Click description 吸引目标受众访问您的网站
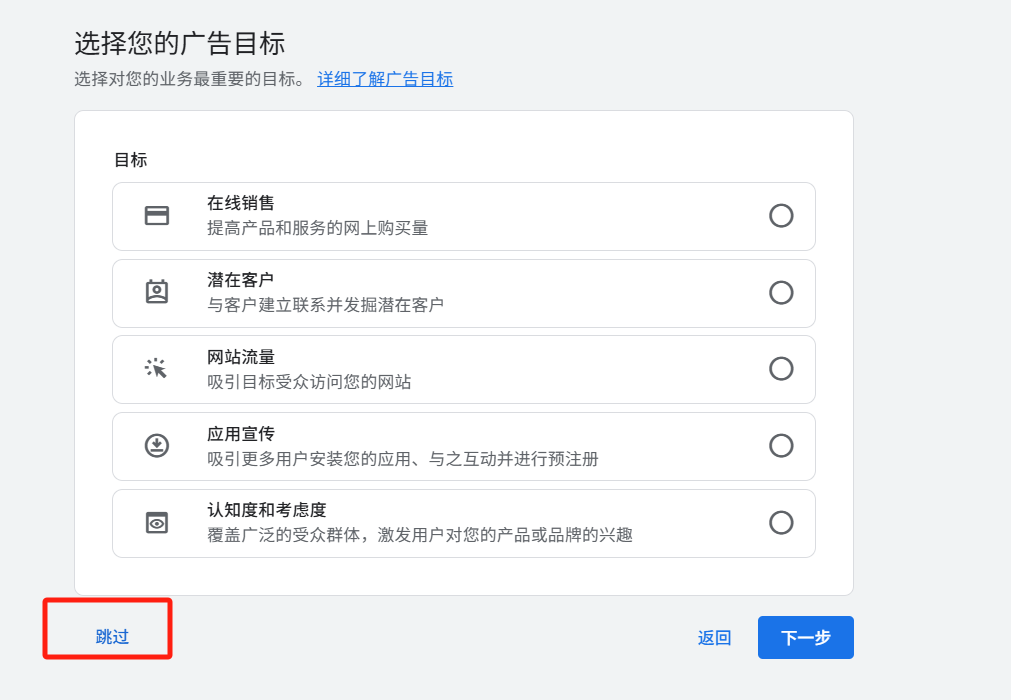The height and width of the screenshot is (700, 1011). point(309,382)
